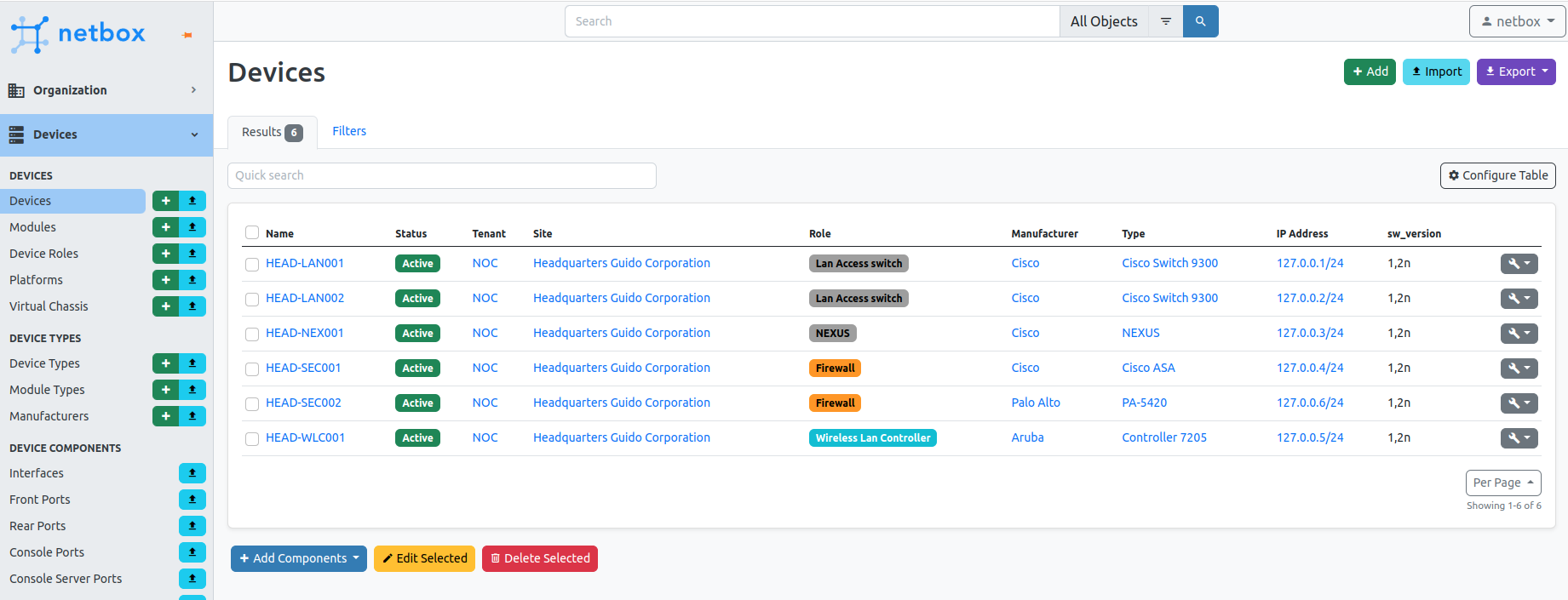Open the Palo Alto manufacturer link
The image size is (1568, 600).
coord(1036,403)
